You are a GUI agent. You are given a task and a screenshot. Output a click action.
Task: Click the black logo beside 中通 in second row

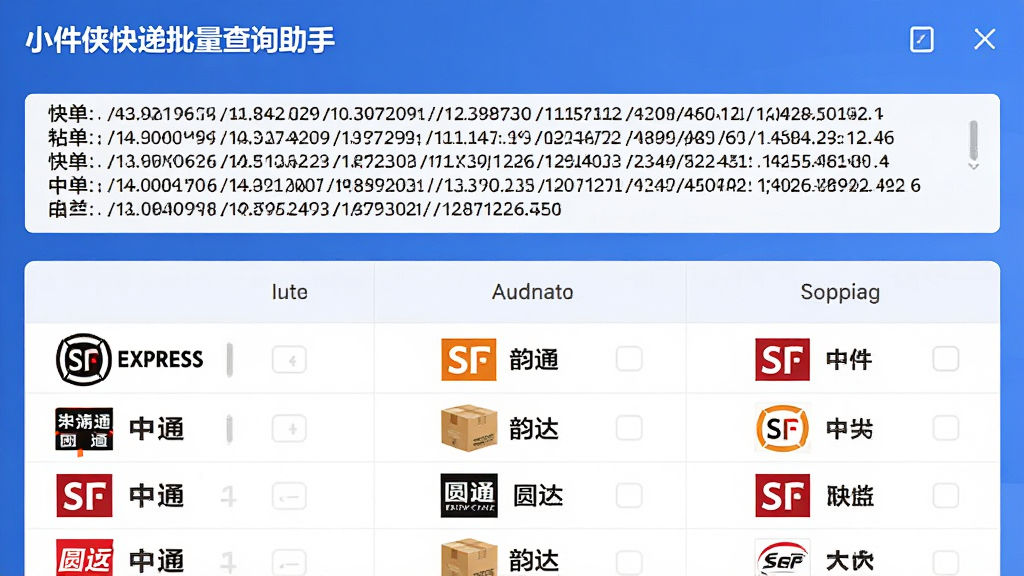tap(84, 429)
